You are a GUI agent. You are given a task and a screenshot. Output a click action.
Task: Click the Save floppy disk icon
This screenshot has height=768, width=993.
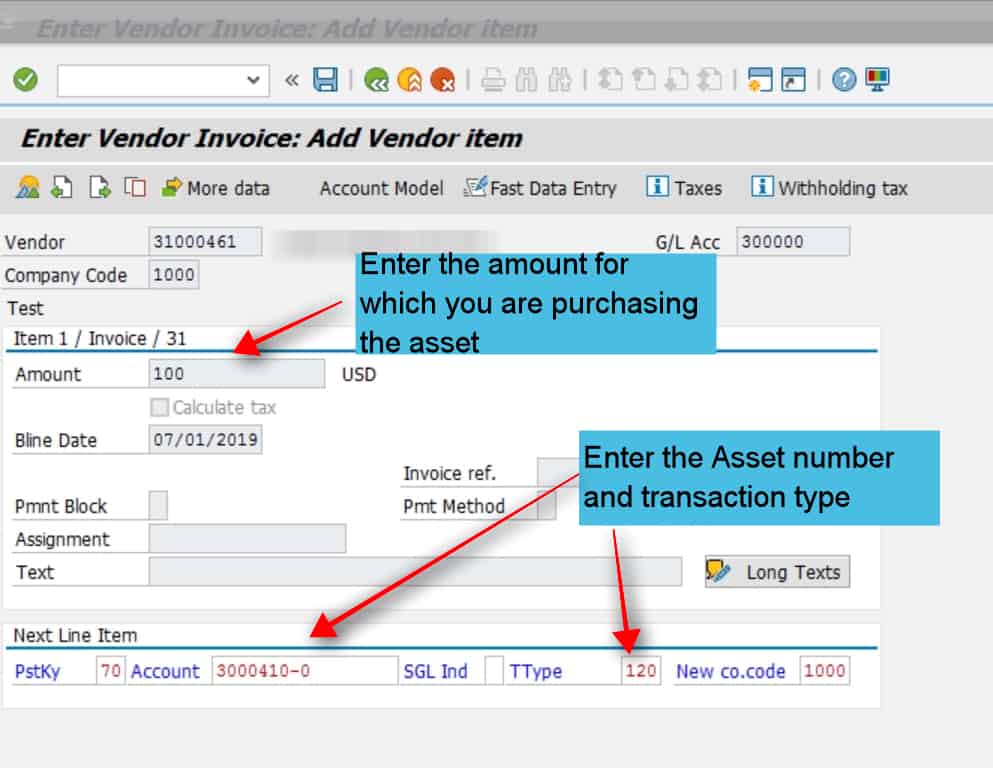click(326, 80)
